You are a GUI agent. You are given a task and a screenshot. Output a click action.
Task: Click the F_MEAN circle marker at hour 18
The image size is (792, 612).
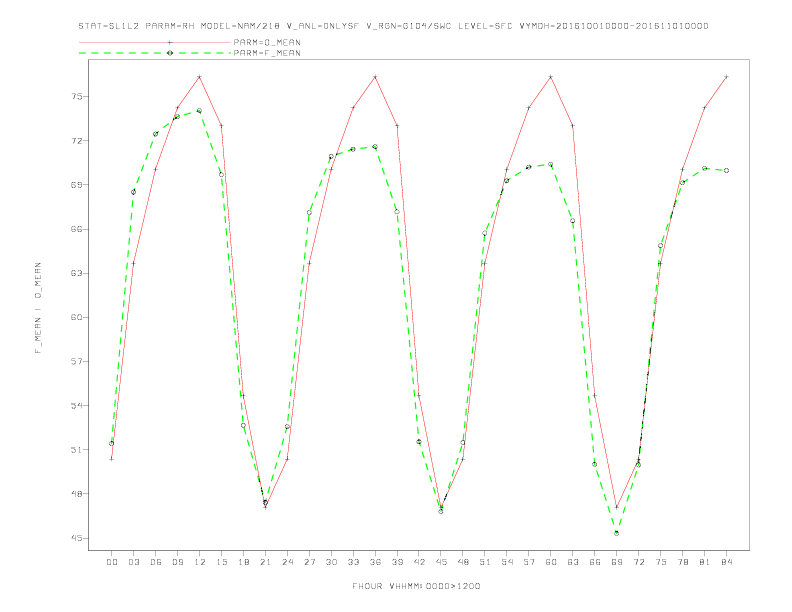[x=243, y=426]
